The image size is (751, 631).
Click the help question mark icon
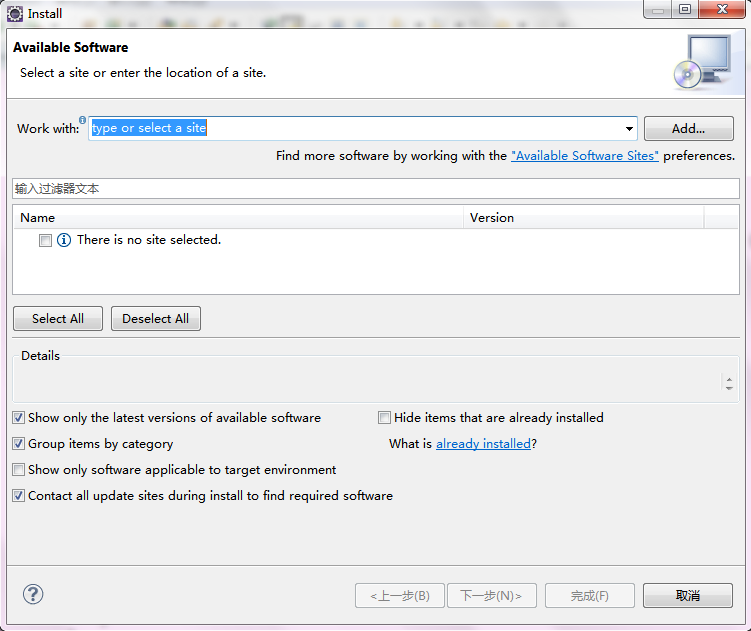tap(33, 595)
